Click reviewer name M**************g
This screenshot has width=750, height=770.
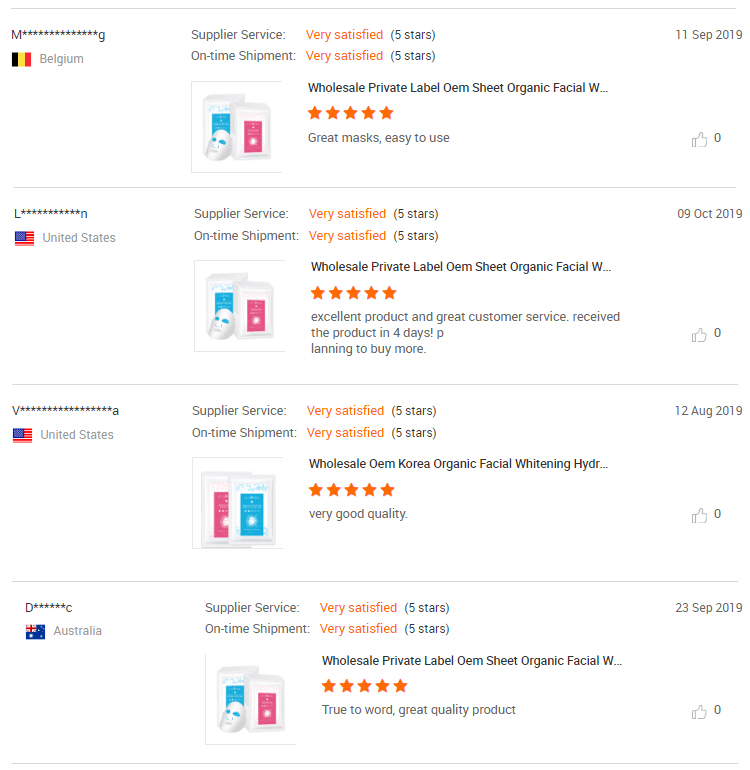(x=58, y=35)
